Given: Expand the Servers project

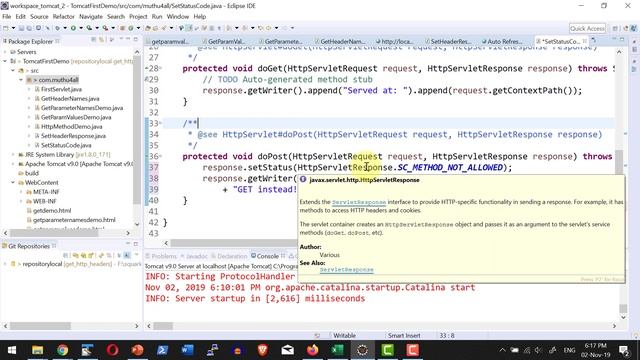Looking at the screenshot, I should [5, 52].
